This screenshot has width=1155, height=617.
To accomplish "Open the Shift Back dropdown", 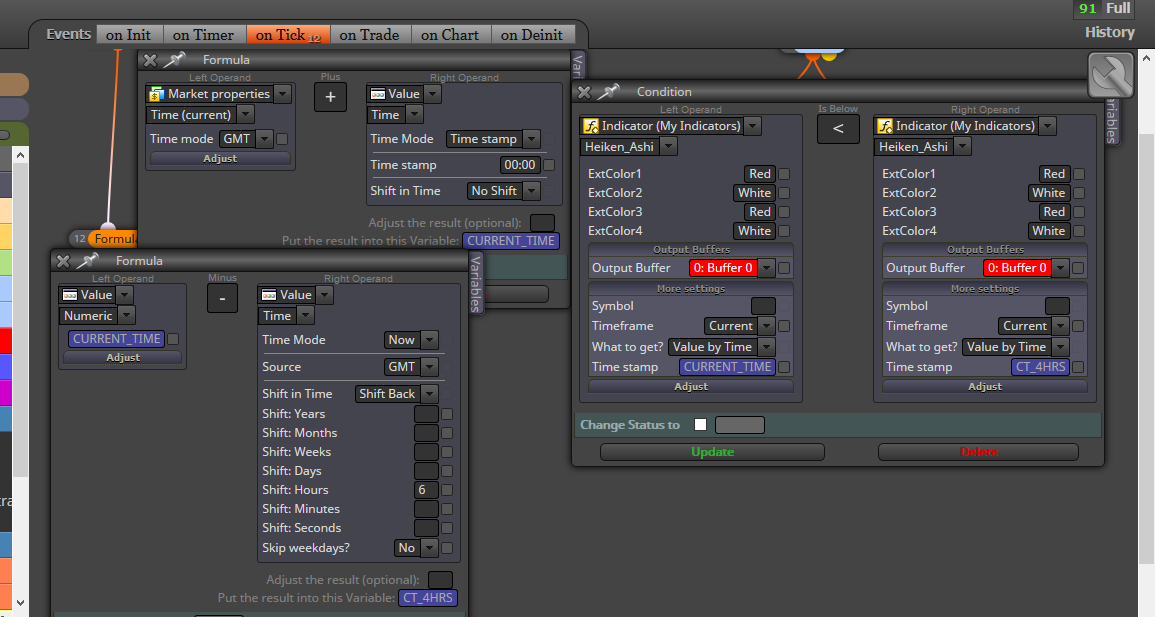I will pyautogui.click(x=396, y=394).
